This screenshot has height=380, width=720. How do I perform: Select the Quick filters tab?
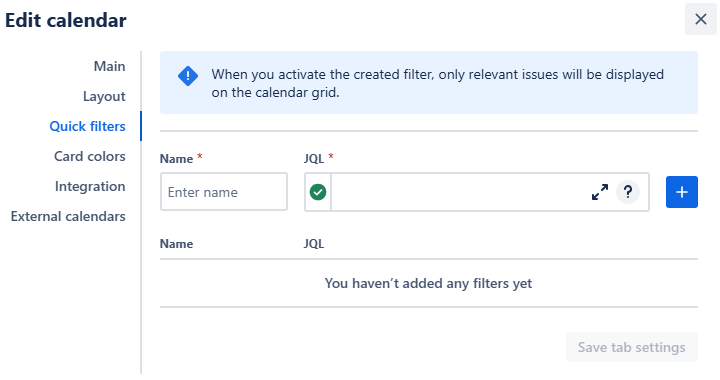click(87, 126)
